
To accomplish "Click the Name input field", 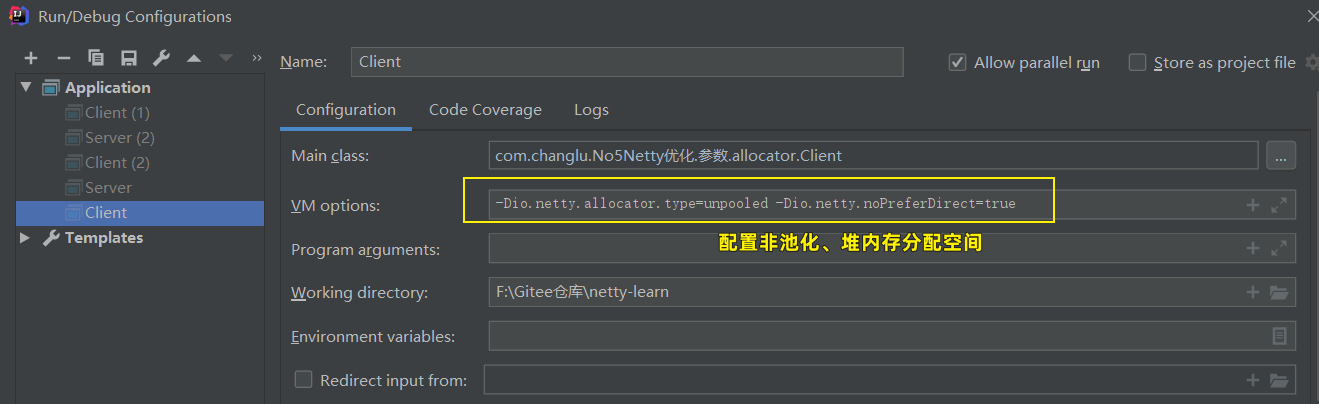I will tap(627, 62).
